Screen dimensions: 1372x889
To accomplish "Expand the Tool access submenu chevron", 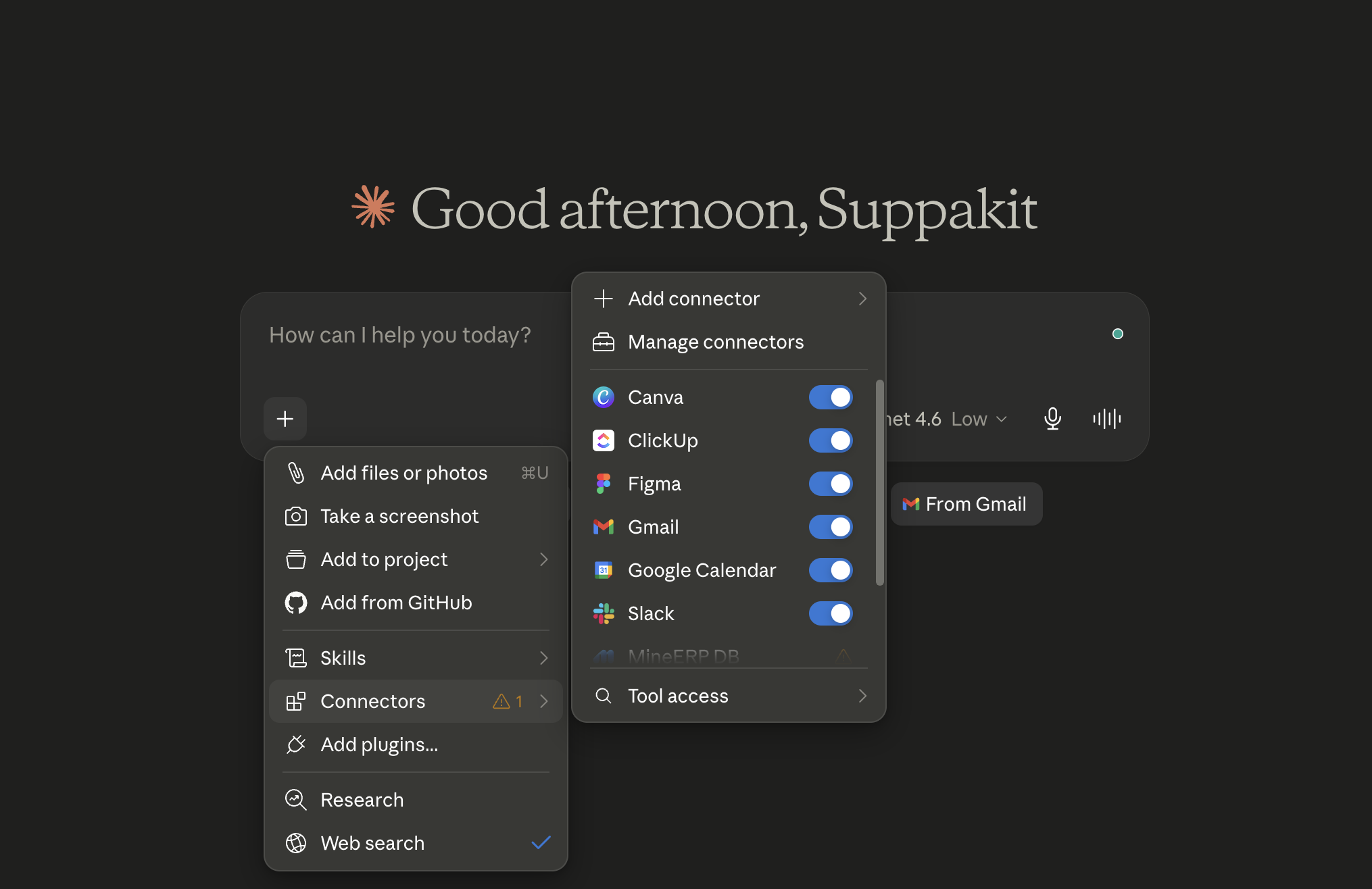I will tap(862, 696).
